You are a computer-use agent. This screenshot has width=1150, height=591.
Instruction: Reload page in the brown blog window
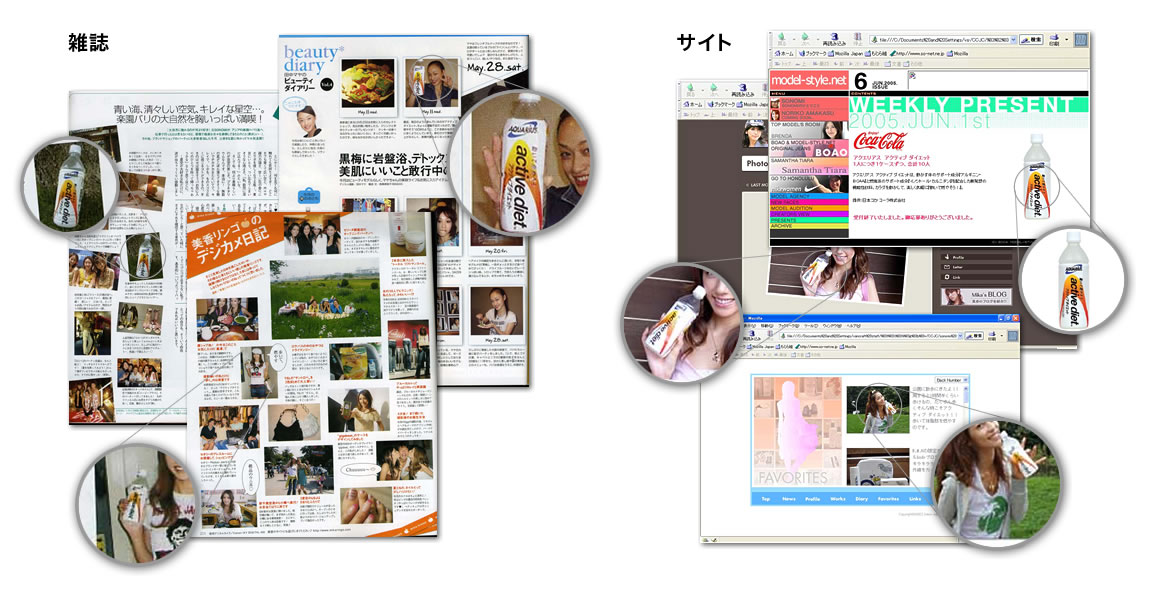tap(743, 89)
